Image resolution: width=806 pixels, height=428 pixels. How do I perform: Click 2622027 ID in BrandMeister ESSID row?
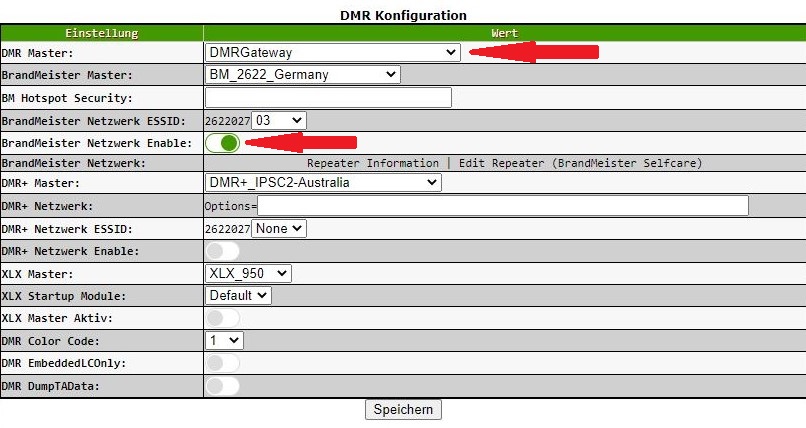click(227, 121)
